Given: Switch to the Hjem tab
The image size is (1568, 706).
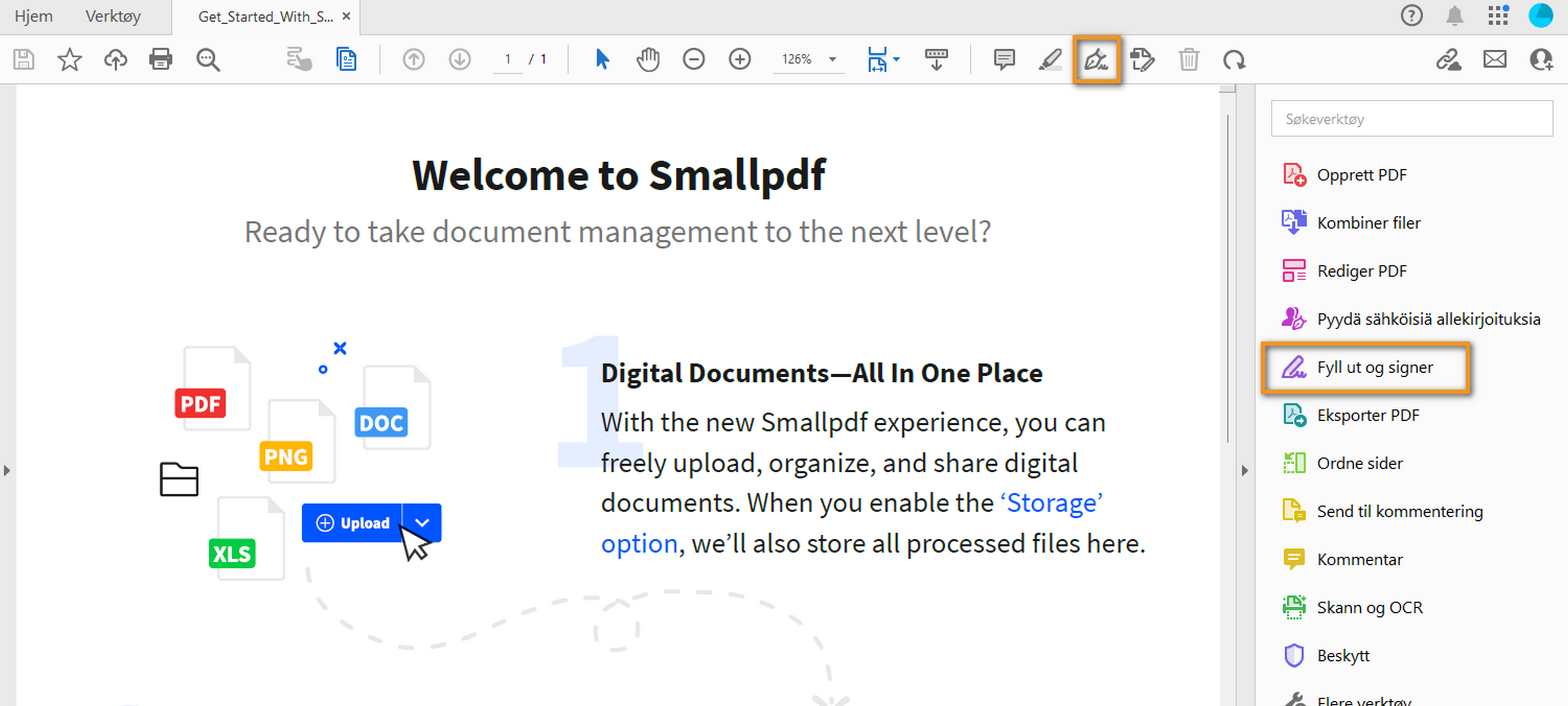Looking at the screenshot, I should (x=33, y=16).
